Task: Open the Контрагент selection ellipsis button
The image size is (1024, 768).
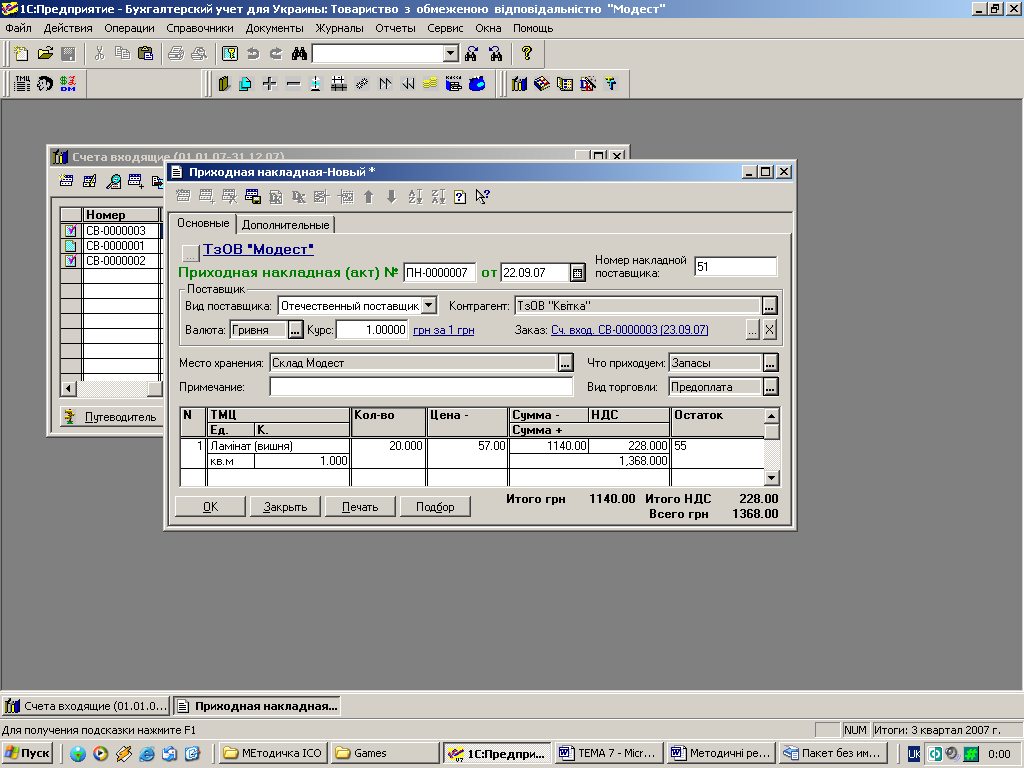Action: tap(769, 306)
